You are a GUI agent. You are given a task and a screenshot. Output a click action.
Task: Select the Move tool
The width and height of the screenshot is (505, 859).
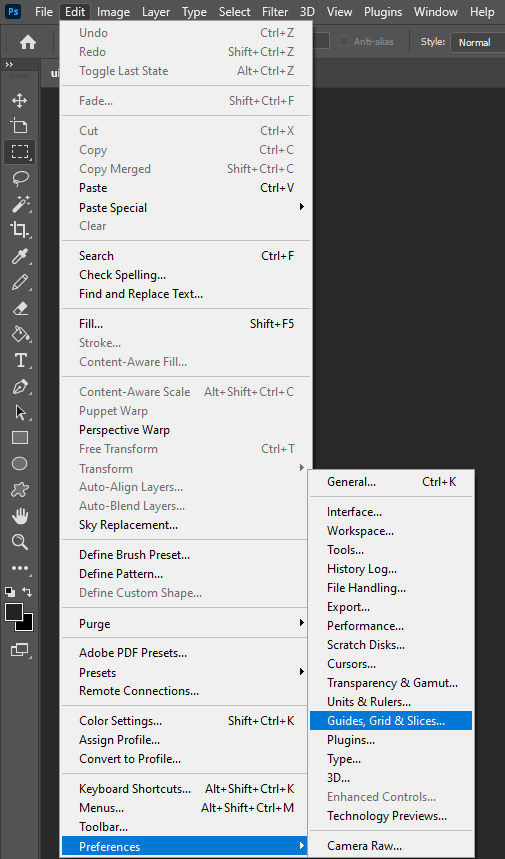pos(20,100)
